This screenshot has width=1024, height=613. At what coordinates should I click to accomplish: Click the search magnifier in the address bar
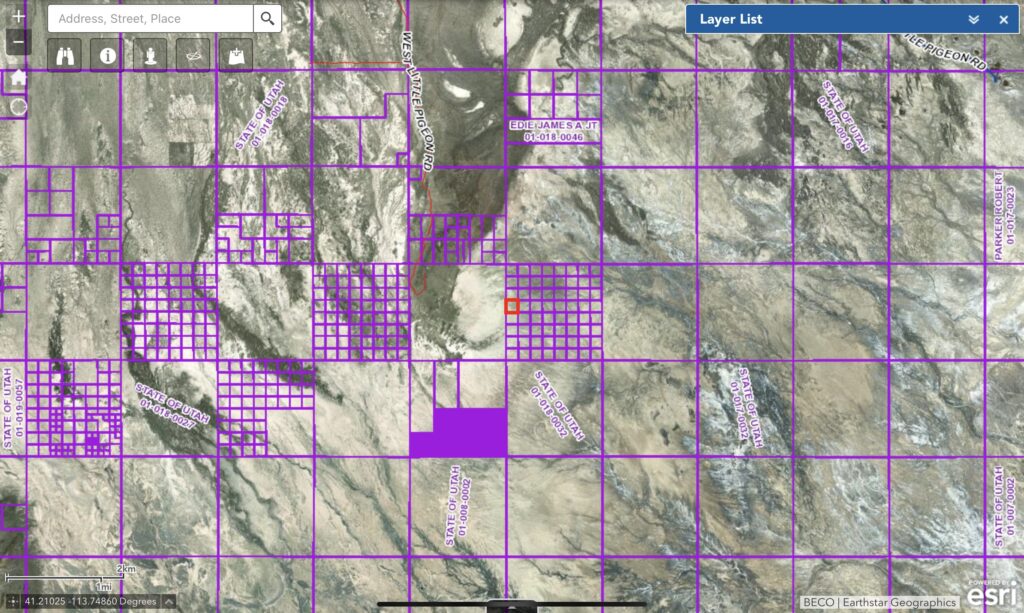(x=266, y=18)
